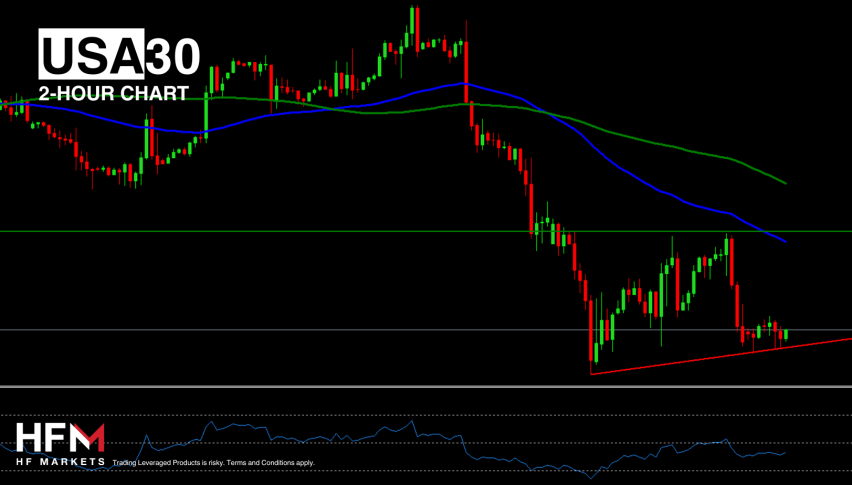Select the blue moving average line
Image resolution: width=852 pixels, height=485 pixels.
[620, 168]
